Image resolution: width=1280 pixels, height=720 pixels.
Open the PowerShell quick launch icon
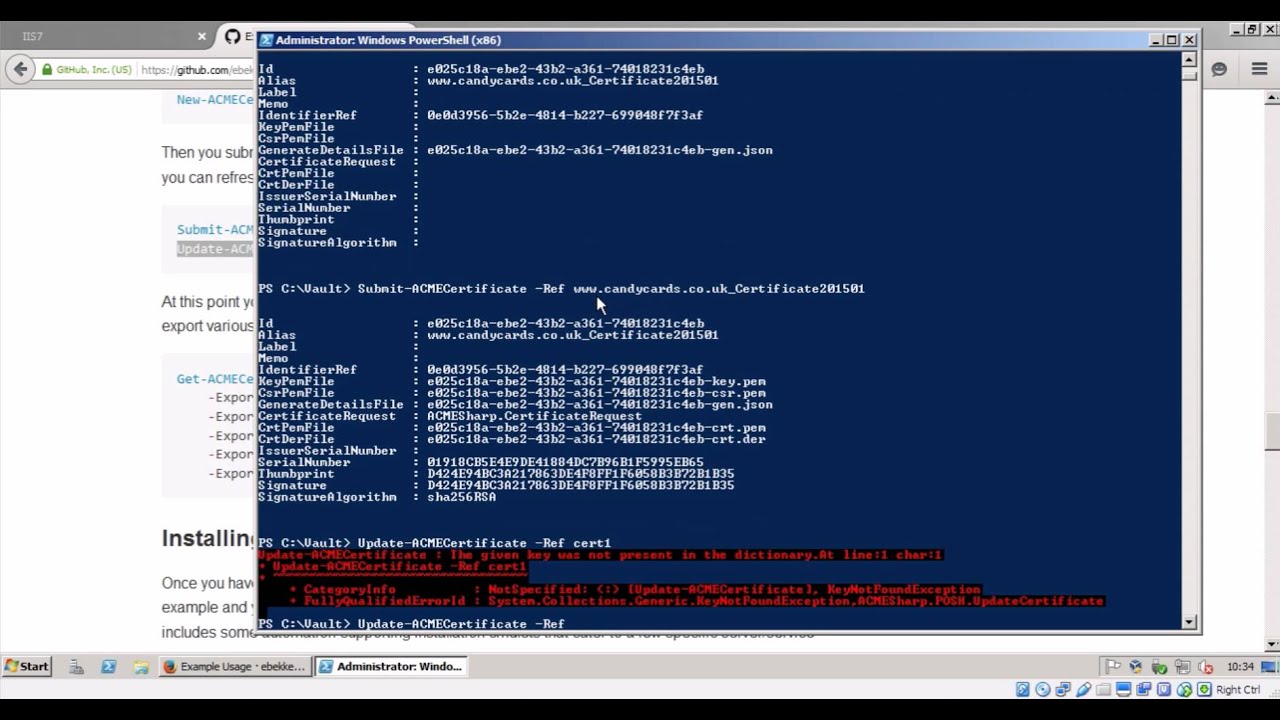(108, 666)
